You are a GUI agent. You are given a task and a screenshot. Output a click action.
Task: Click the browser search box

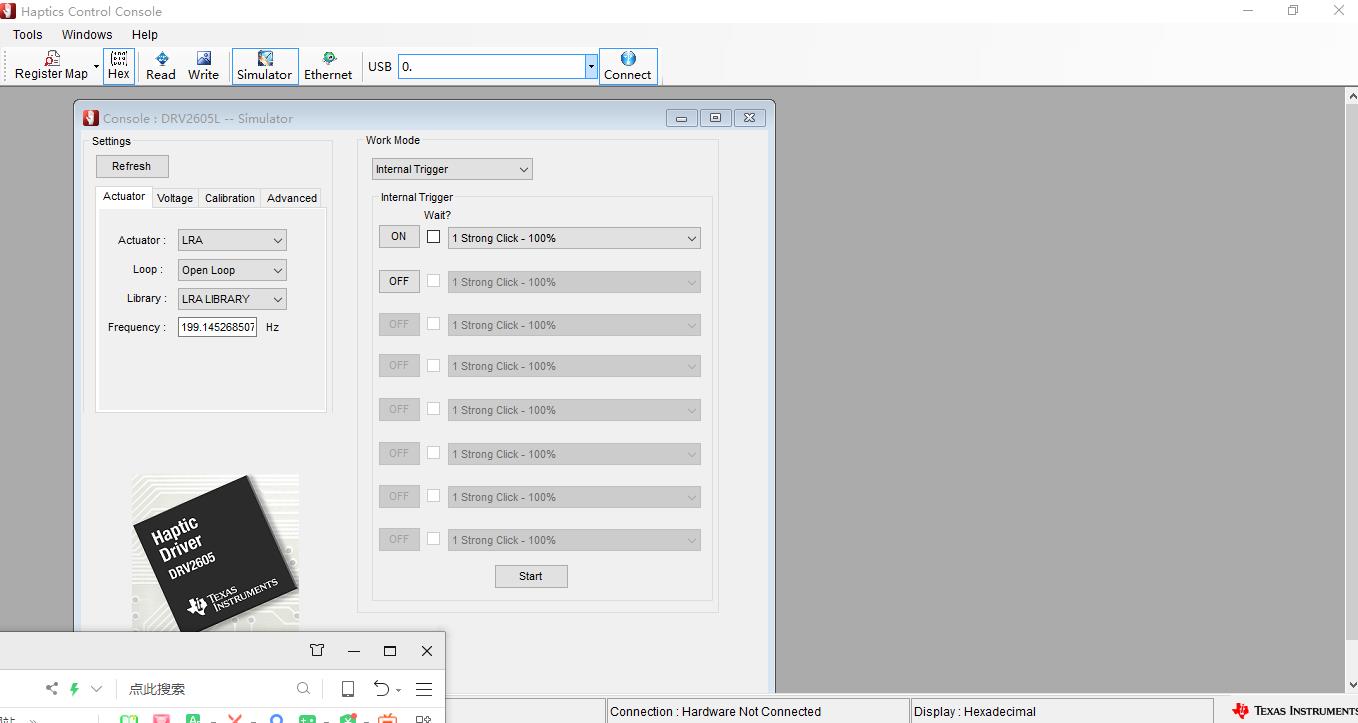click(x=210, y=688)
